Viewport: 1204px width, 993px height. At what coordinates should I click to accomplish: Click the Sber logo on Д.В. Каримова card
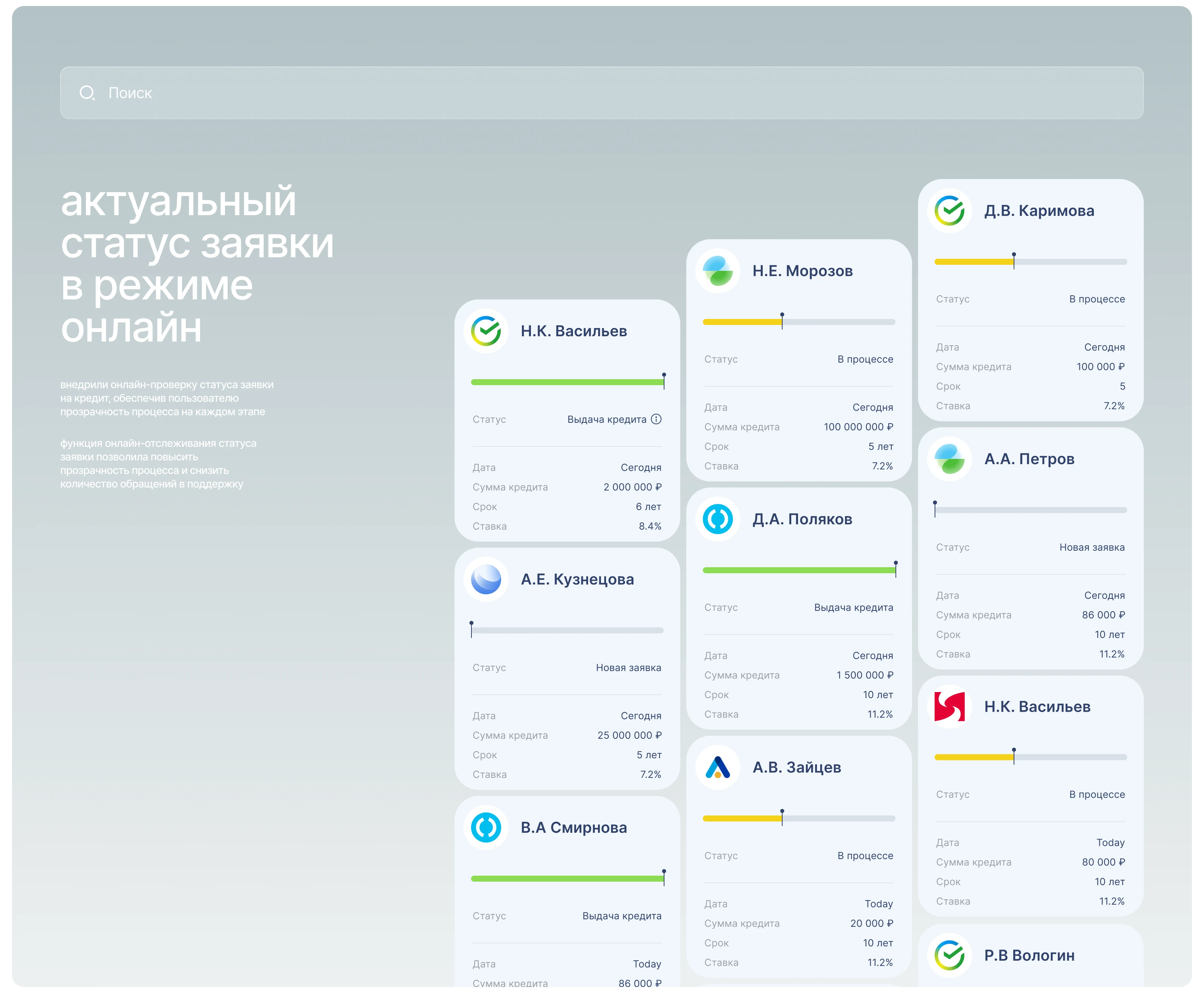click(x=949, y=211)
